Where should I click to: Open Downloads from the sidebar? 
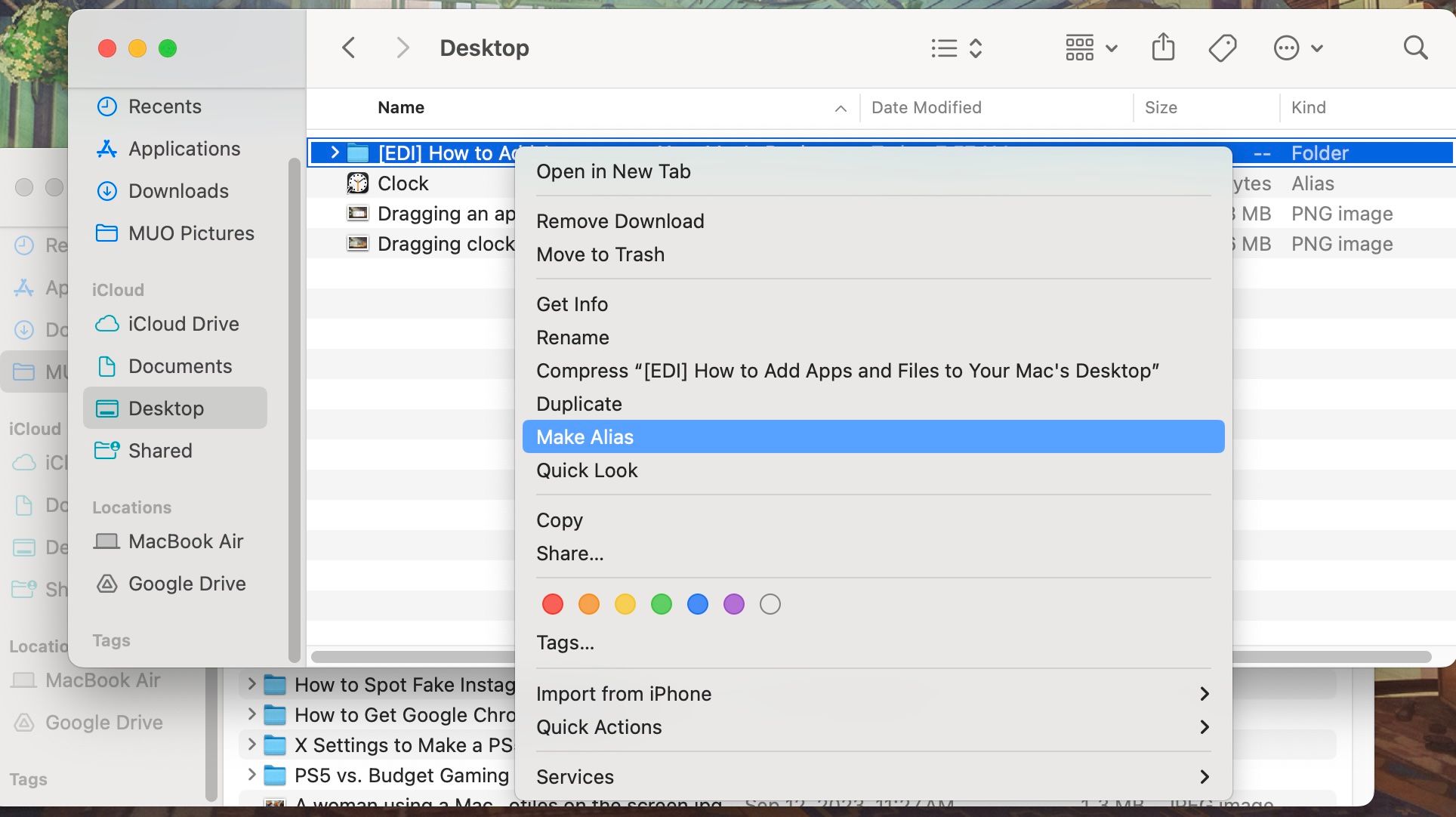[x=178, y=191]
